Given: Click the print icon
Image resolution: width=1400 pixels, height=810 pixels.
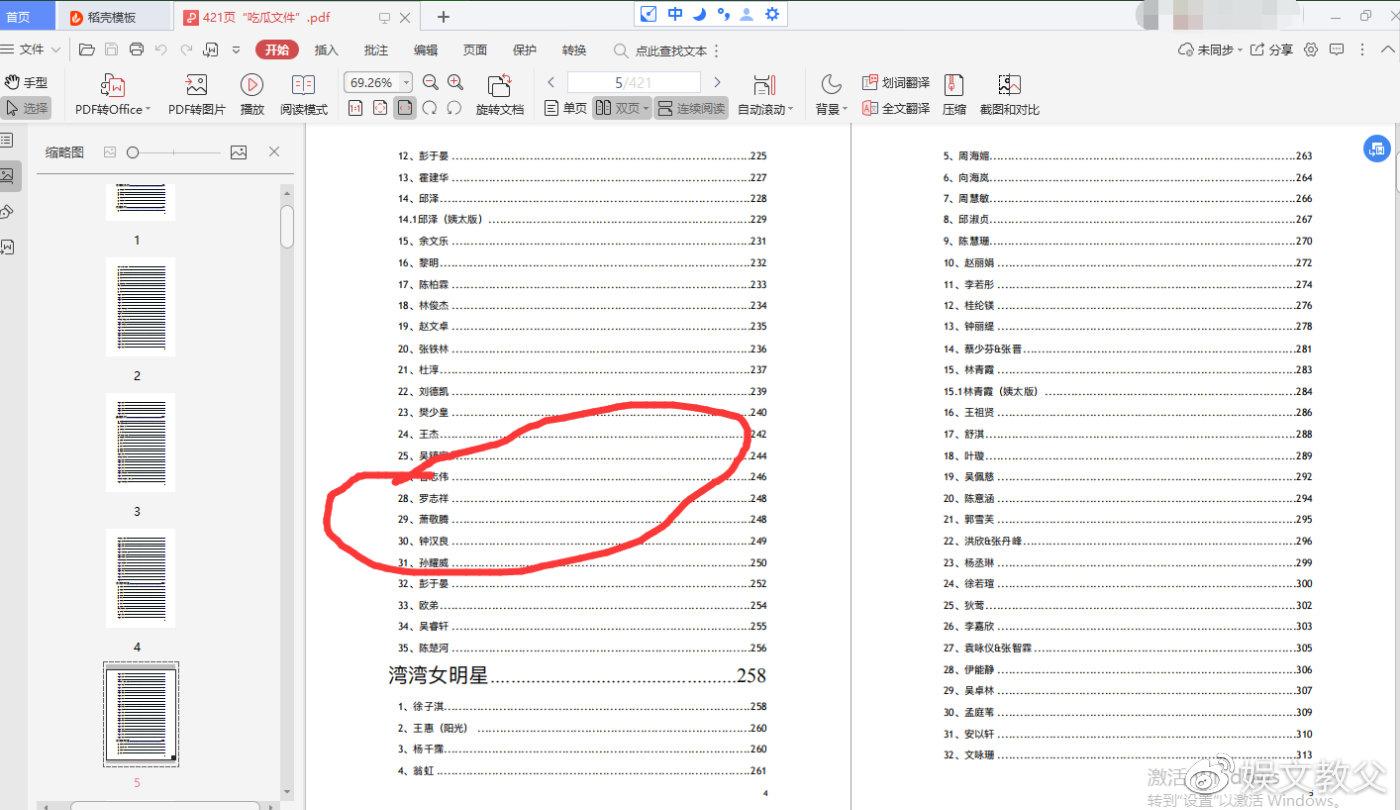Looking at the screenshot, I should coord(136,50).
